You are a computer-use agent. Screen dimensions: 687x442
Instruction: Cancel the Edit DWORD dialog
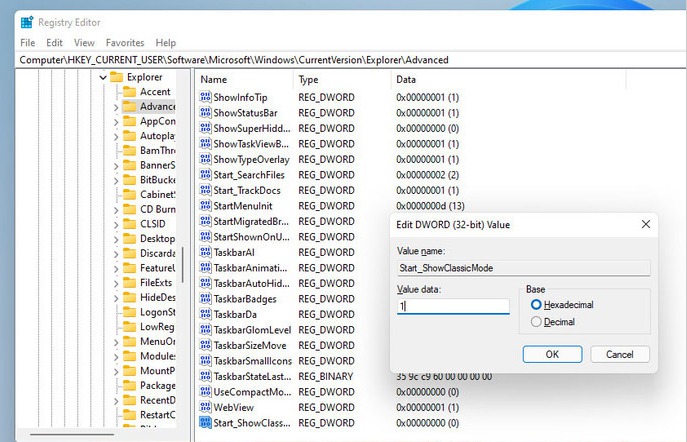[620, 354]
